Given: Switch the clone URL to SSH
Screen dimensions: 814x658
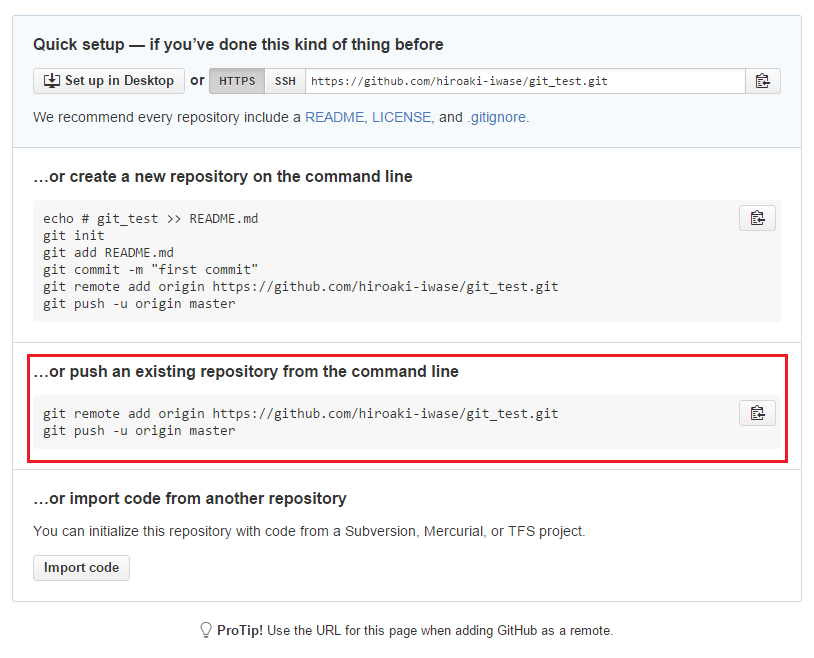Looking at the screenshot, I should coord(285,81).
